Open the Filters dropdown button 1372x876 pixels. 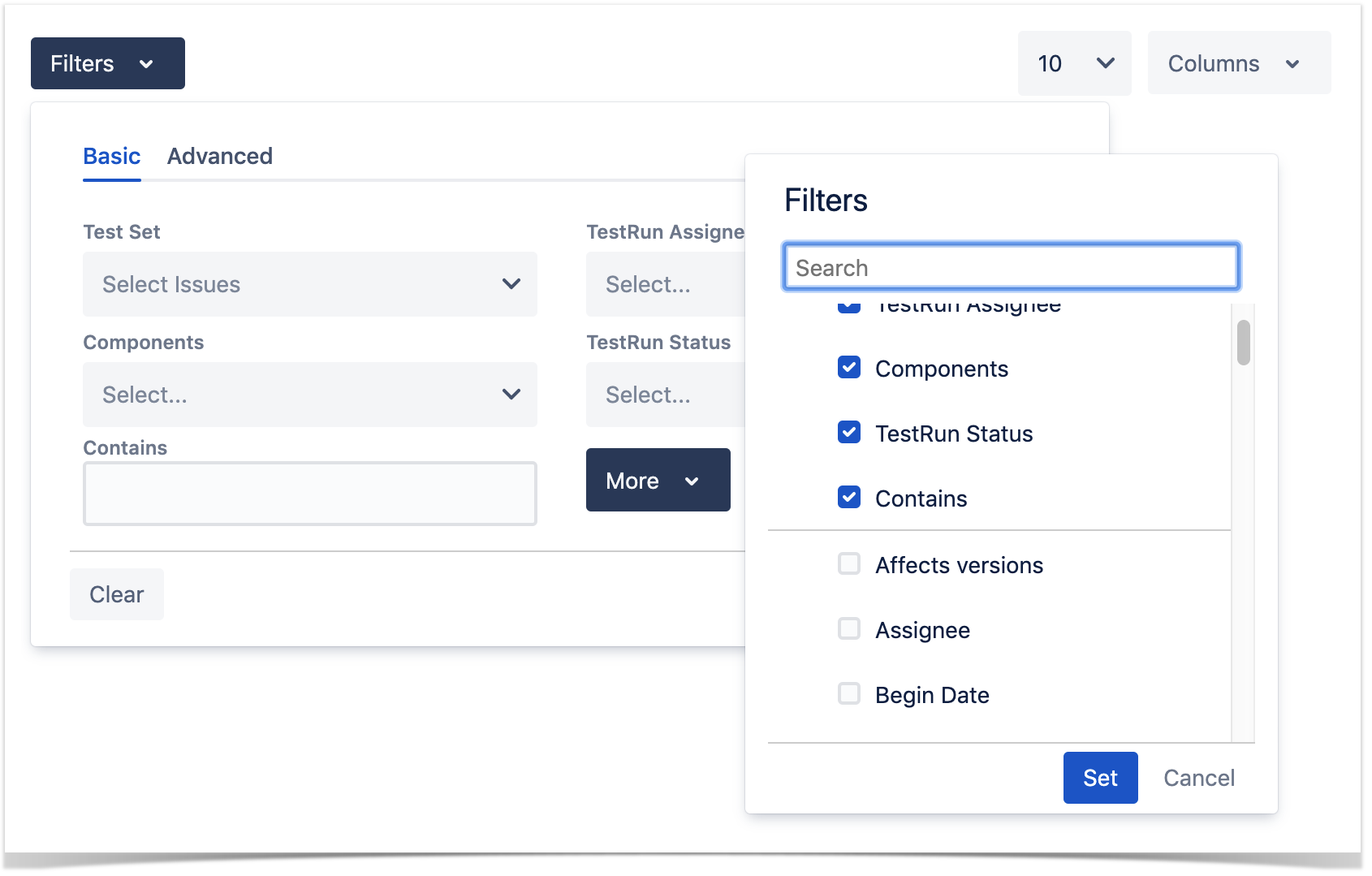(107, 63)
